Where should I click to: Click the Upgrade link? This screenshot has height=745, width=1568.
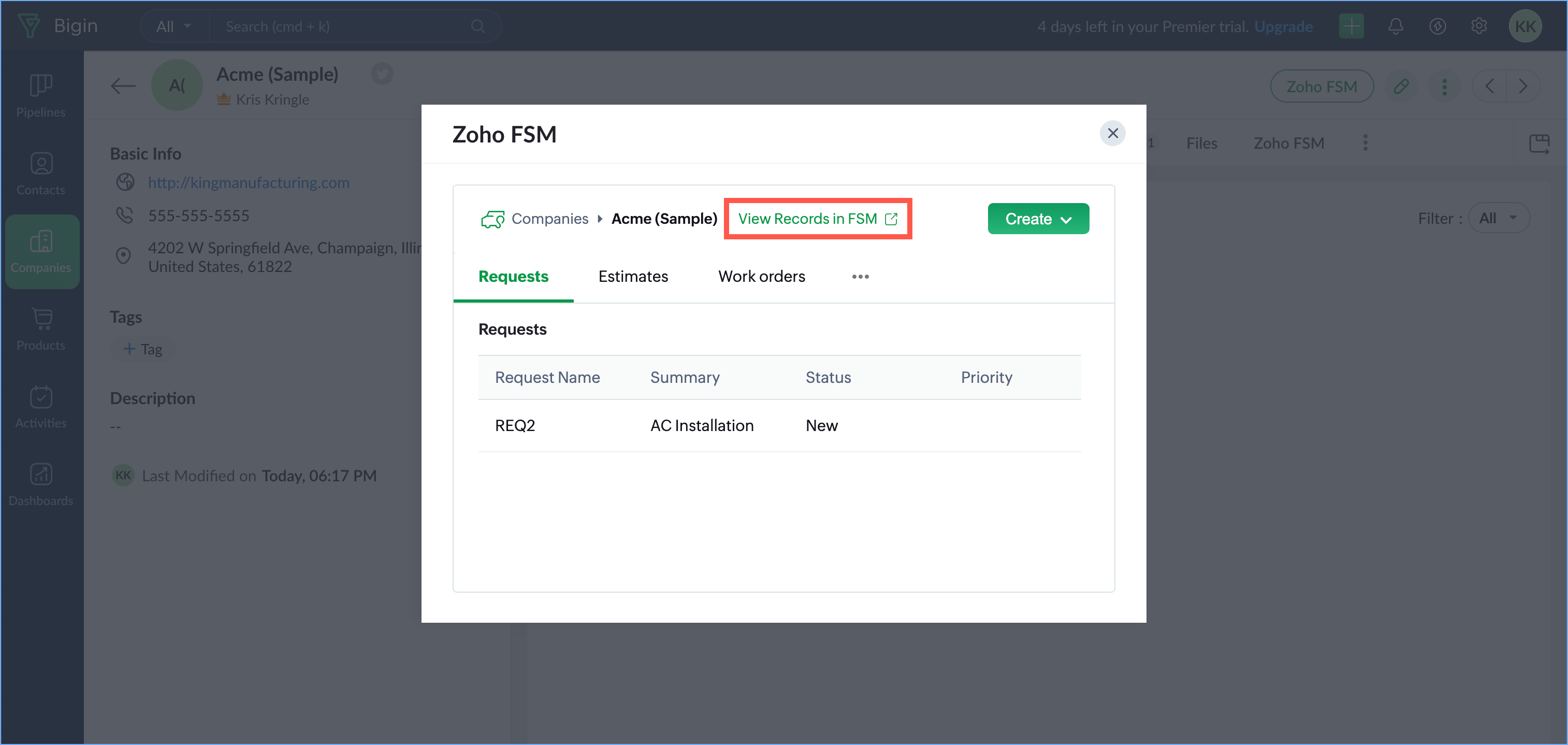tap(1283, 27)
